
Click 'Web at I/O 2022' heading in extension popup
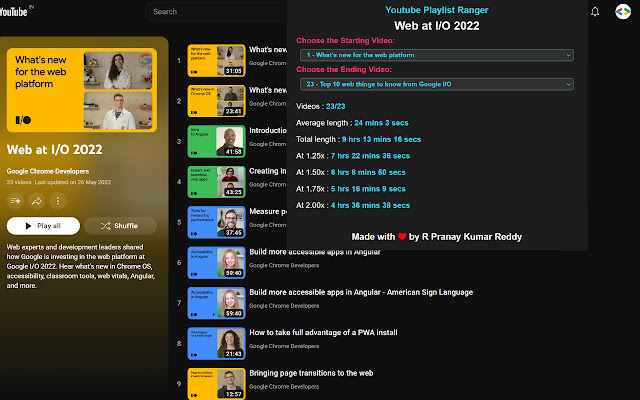click(437, 26)
